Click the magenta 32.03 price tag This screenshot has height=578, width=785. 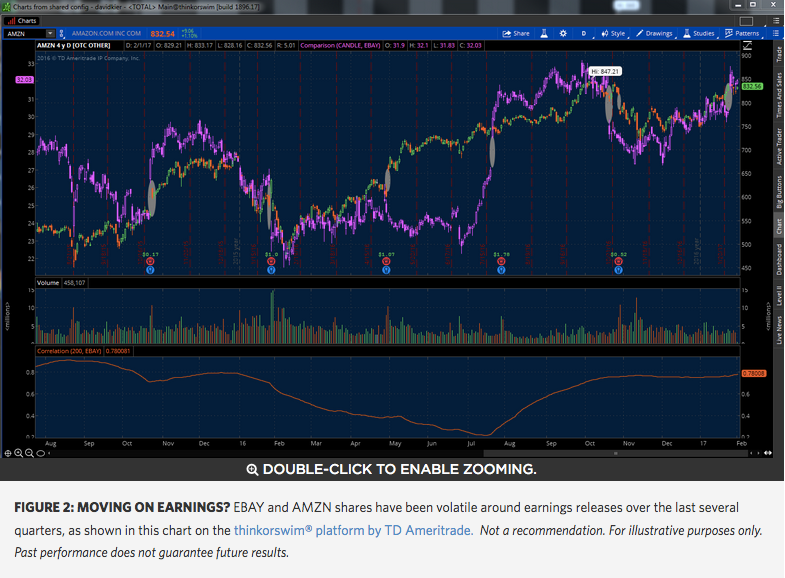click(x=24, y=80)
